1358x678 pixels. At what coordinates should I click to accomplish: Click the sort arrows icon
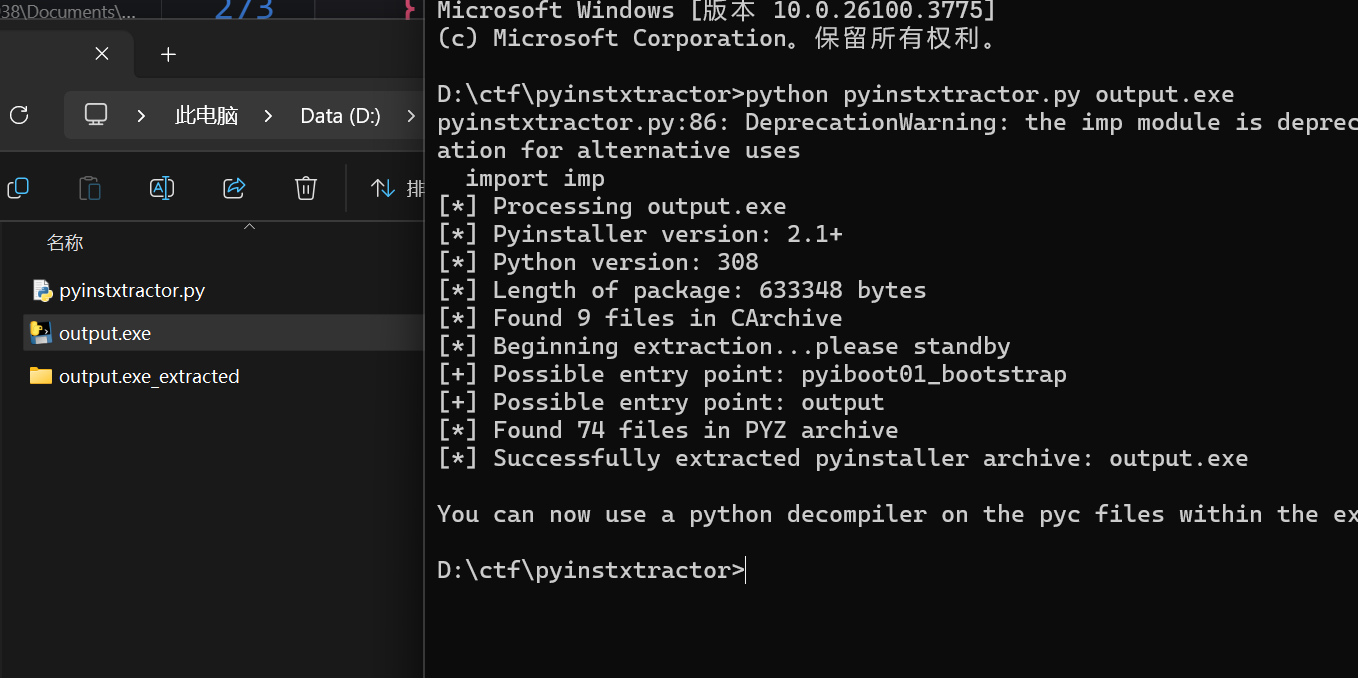383,187
